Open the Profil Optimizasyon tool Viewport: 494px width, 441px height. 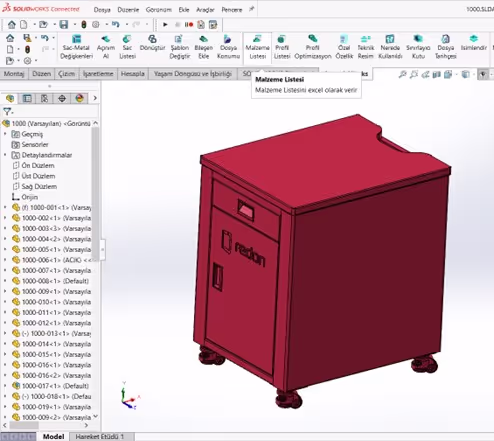click(x=313, y=47)
